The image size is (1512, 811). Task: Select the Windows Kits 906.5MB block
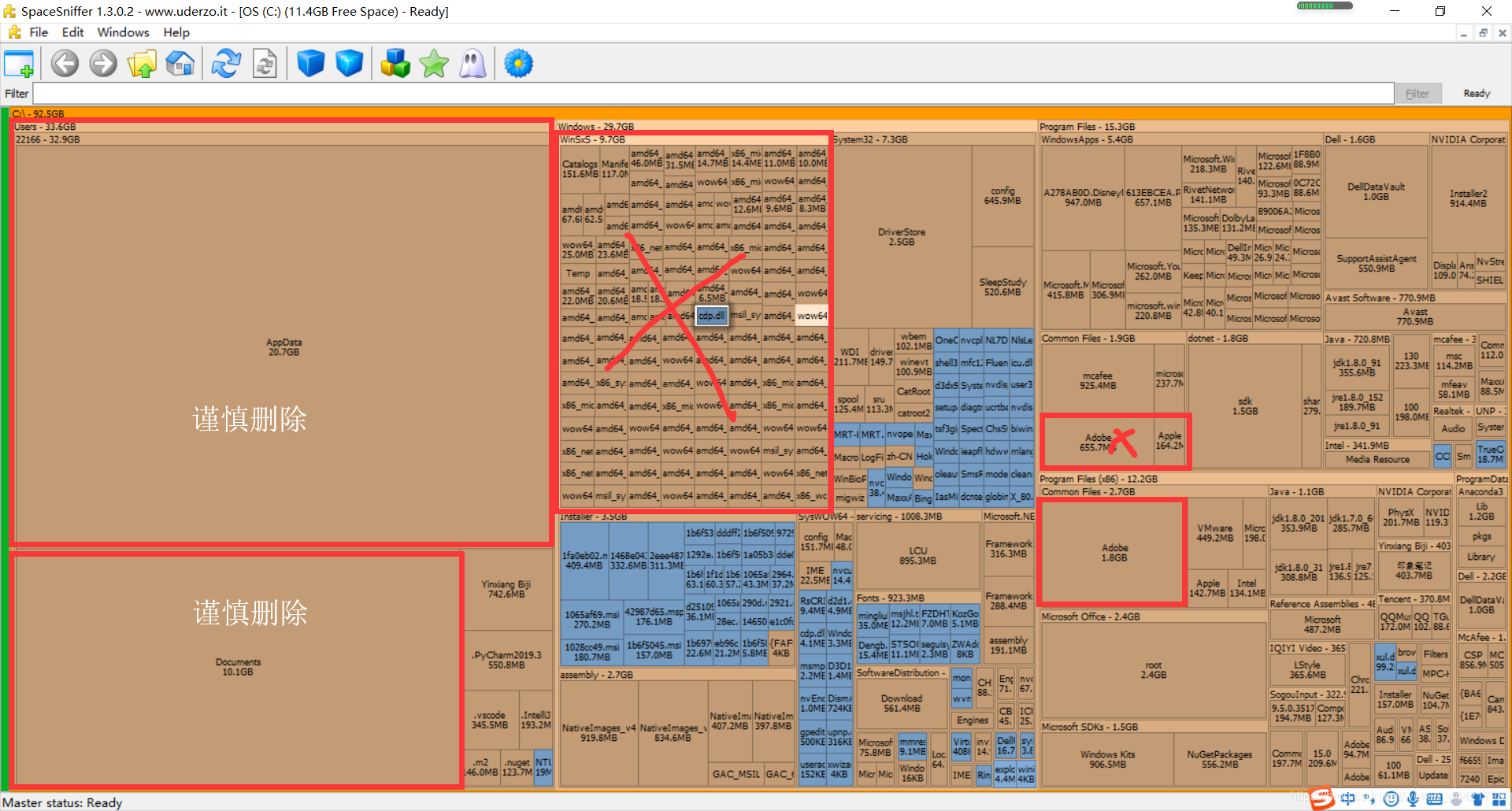1107,759
